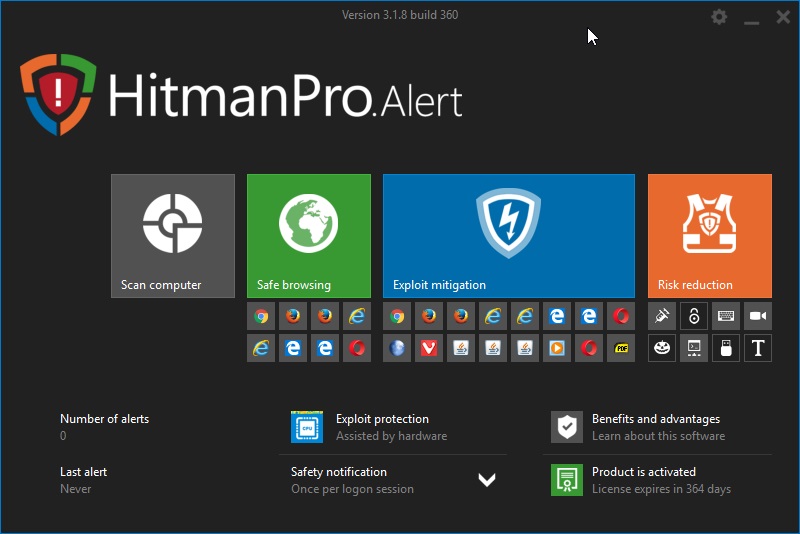This screenshot has width=800, height=534.
Task: Click the Chrome icon under Safe browsing
Action: click(261, 316)
